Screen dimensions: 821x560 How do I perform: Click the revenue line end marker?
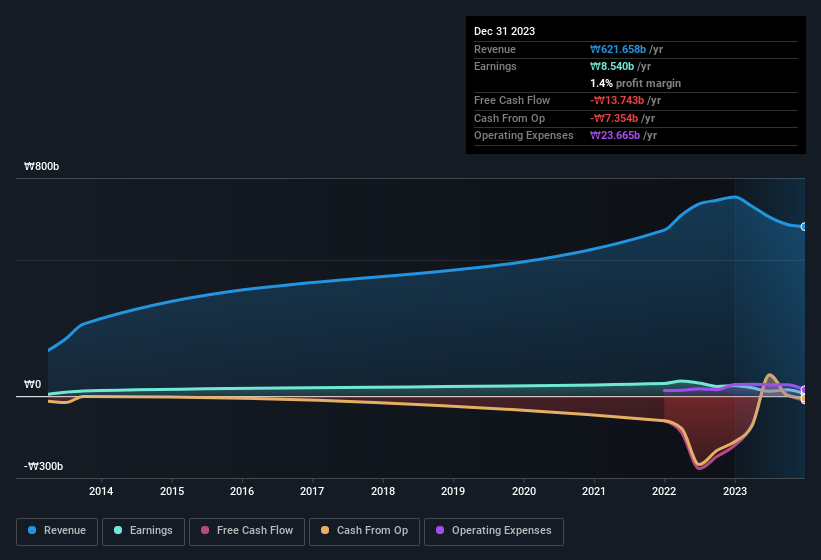(803, 227)
